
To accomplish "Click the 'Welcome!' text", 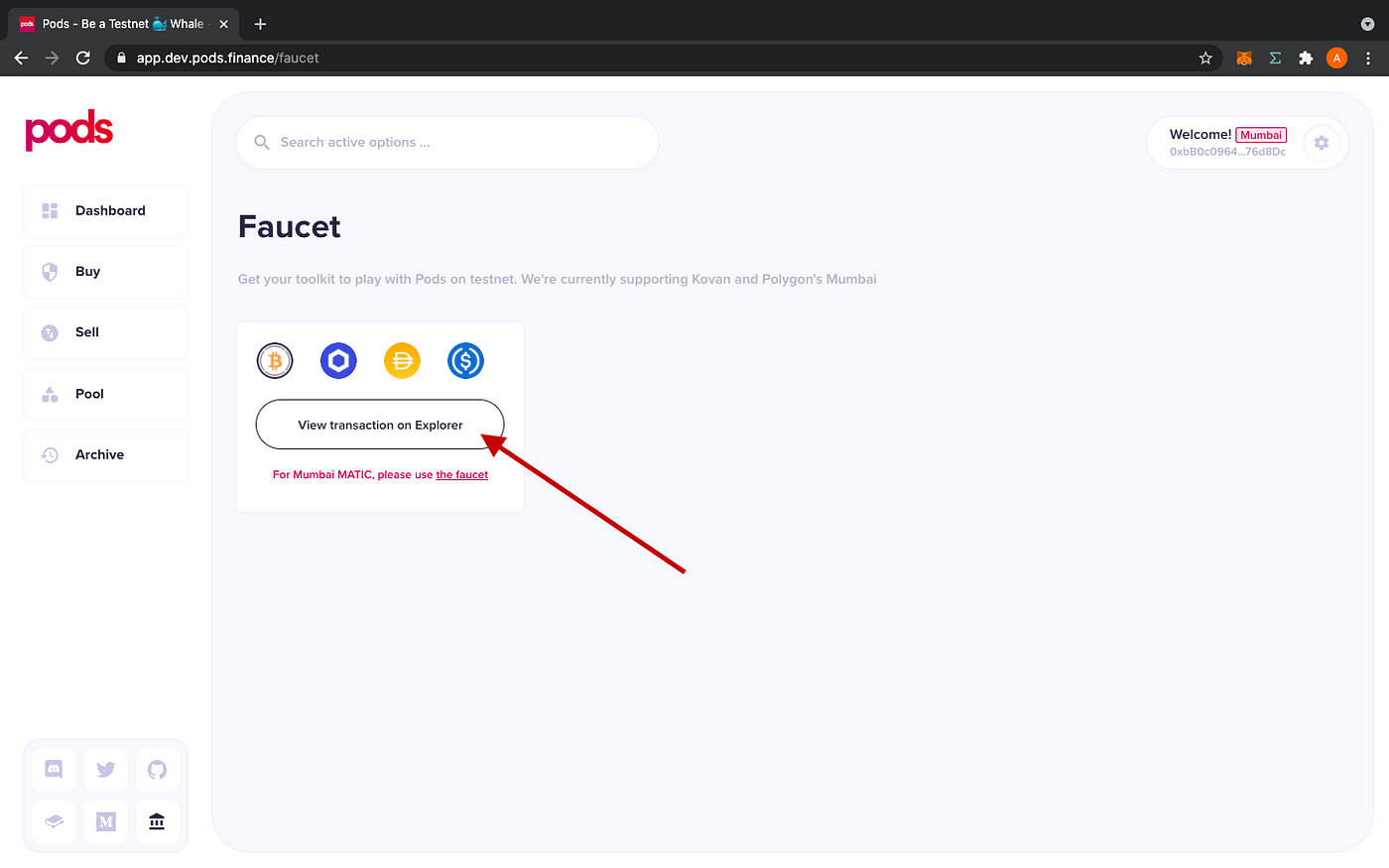I will [1200, 135].
